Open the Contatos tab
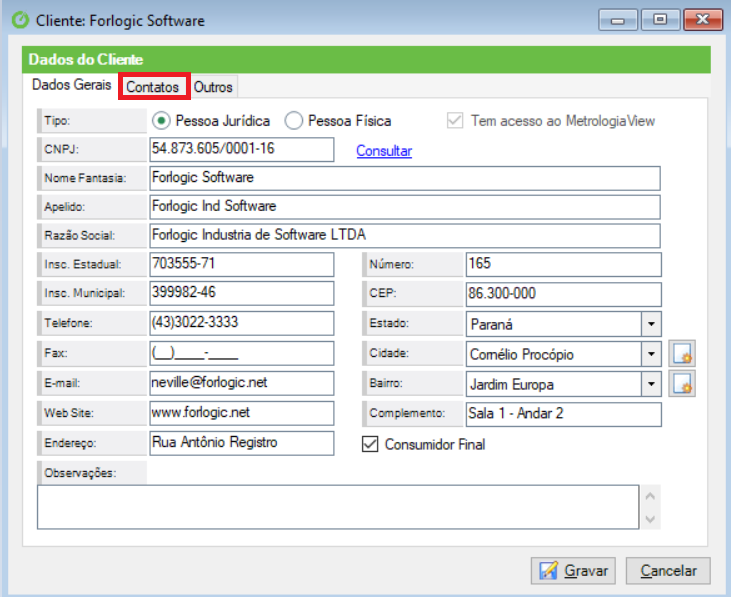 [x=153, y=87]
